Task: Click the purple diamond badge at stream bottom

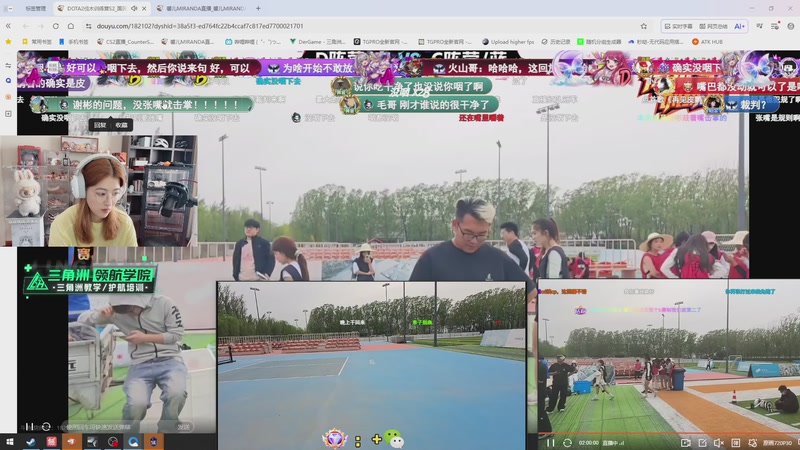Action: coord(335,439)
